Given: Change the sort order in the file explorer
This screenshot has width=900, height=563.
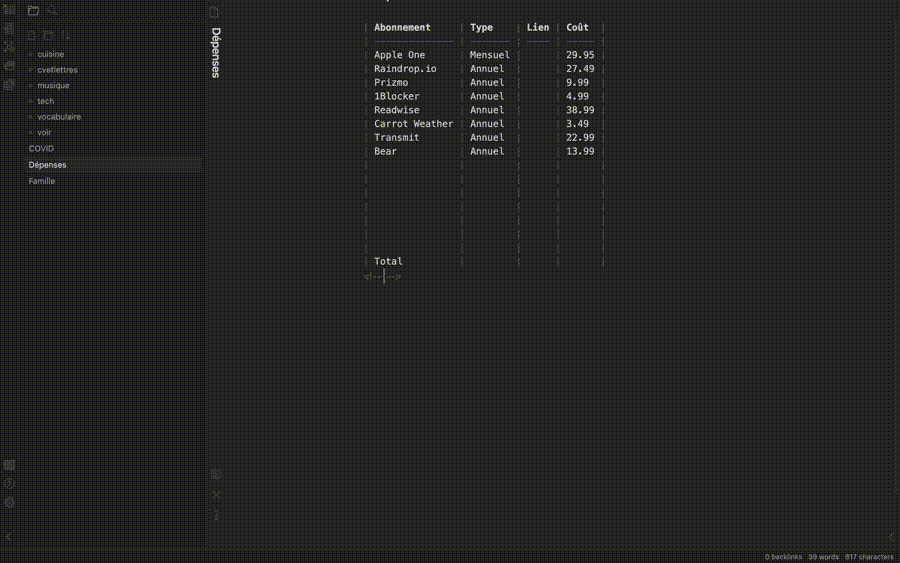Looking at the screenshot, I should (x=66, y=36).
